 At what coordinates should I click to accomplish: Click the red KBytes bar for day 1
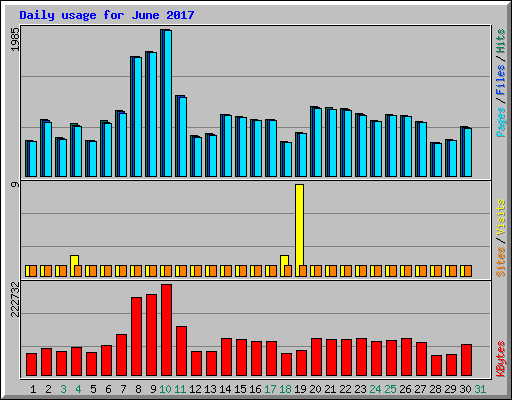pyautogui.click(x=31, y=365)
